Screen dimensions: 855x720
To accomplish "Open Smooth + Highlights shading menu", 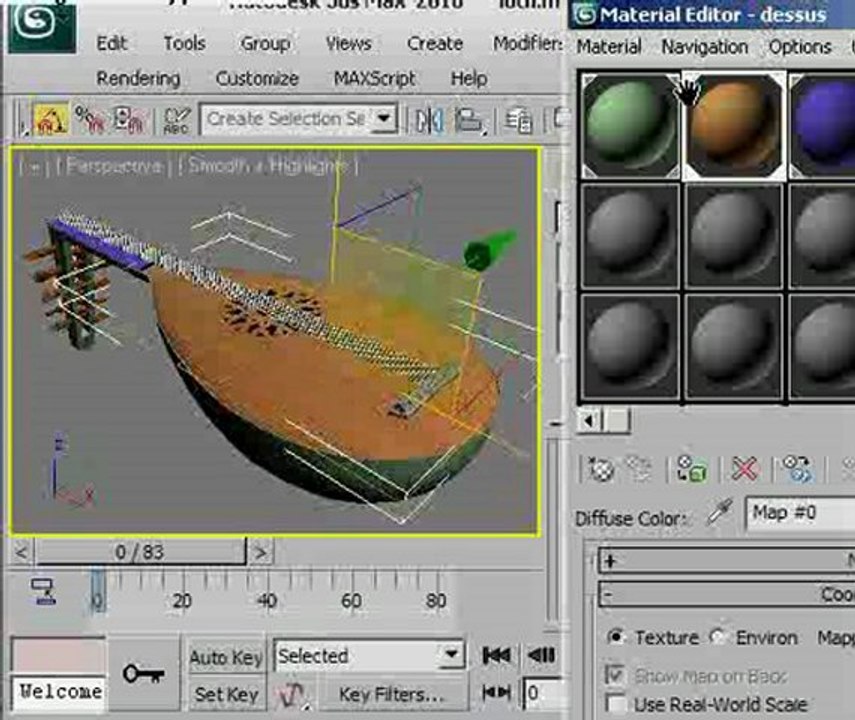I will (267, 166).
